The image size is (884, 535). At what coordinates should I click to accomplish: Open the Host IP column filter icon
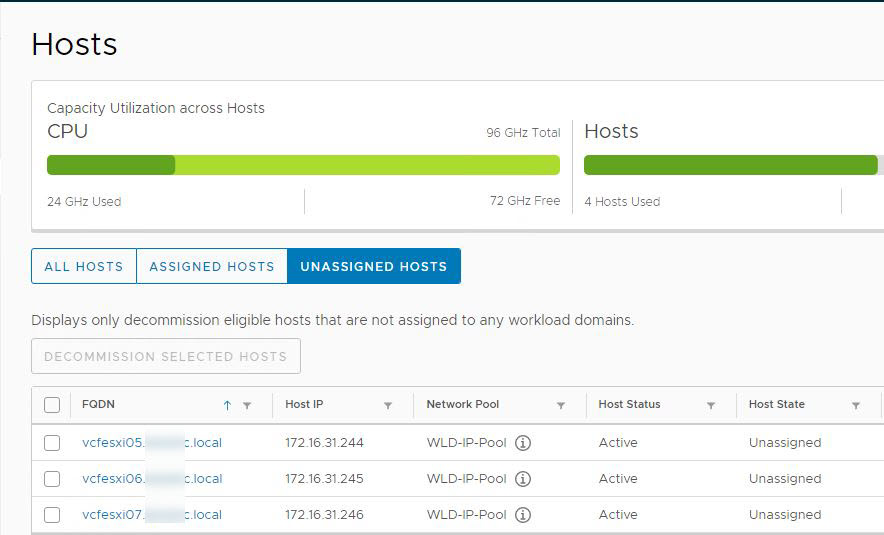pos(388,405)
